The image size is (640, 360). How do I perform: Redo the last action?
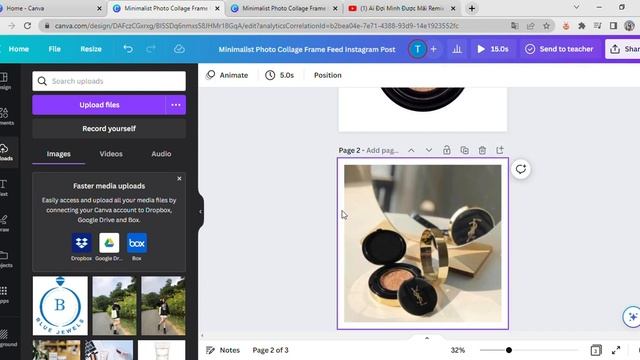[x=151, y=49]
